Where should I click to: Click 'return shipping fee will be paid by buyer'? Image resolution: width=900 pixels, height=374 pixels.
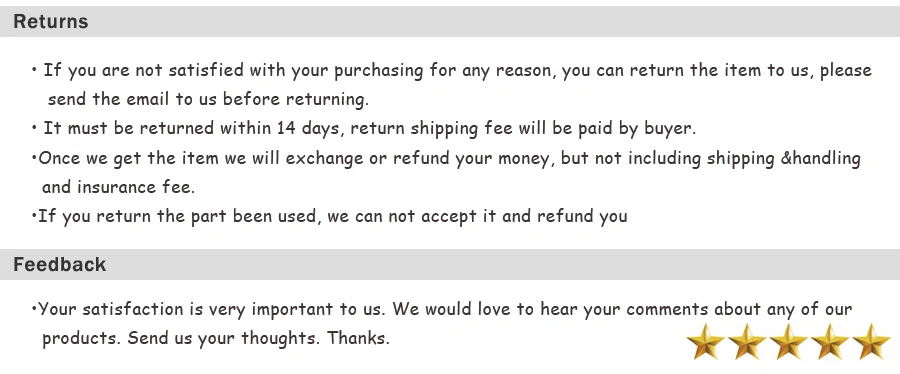point(523,128)
